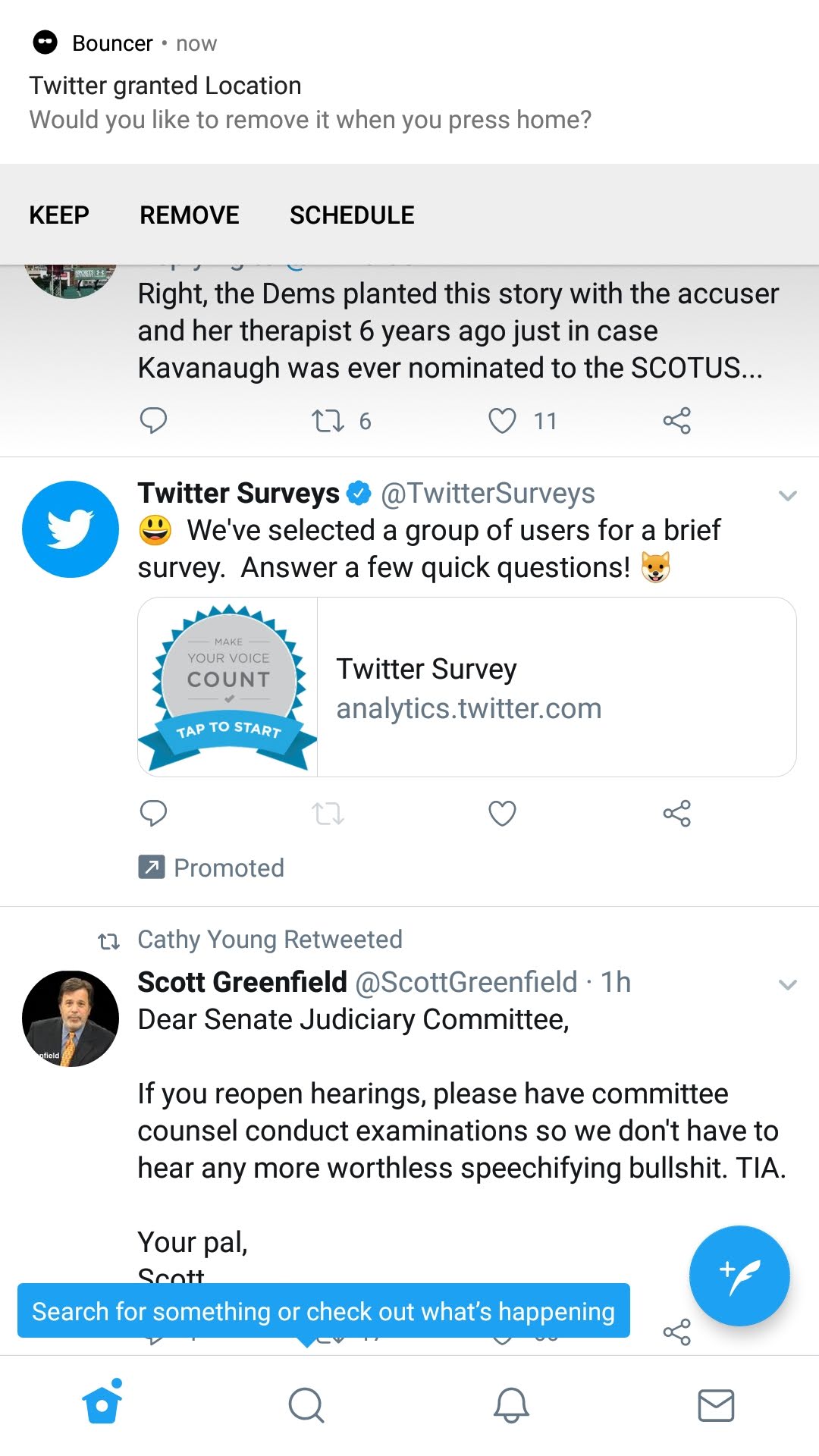819x1456 pixels.
Task: Share the Kavanaugh story tweet
Action: 676,421
